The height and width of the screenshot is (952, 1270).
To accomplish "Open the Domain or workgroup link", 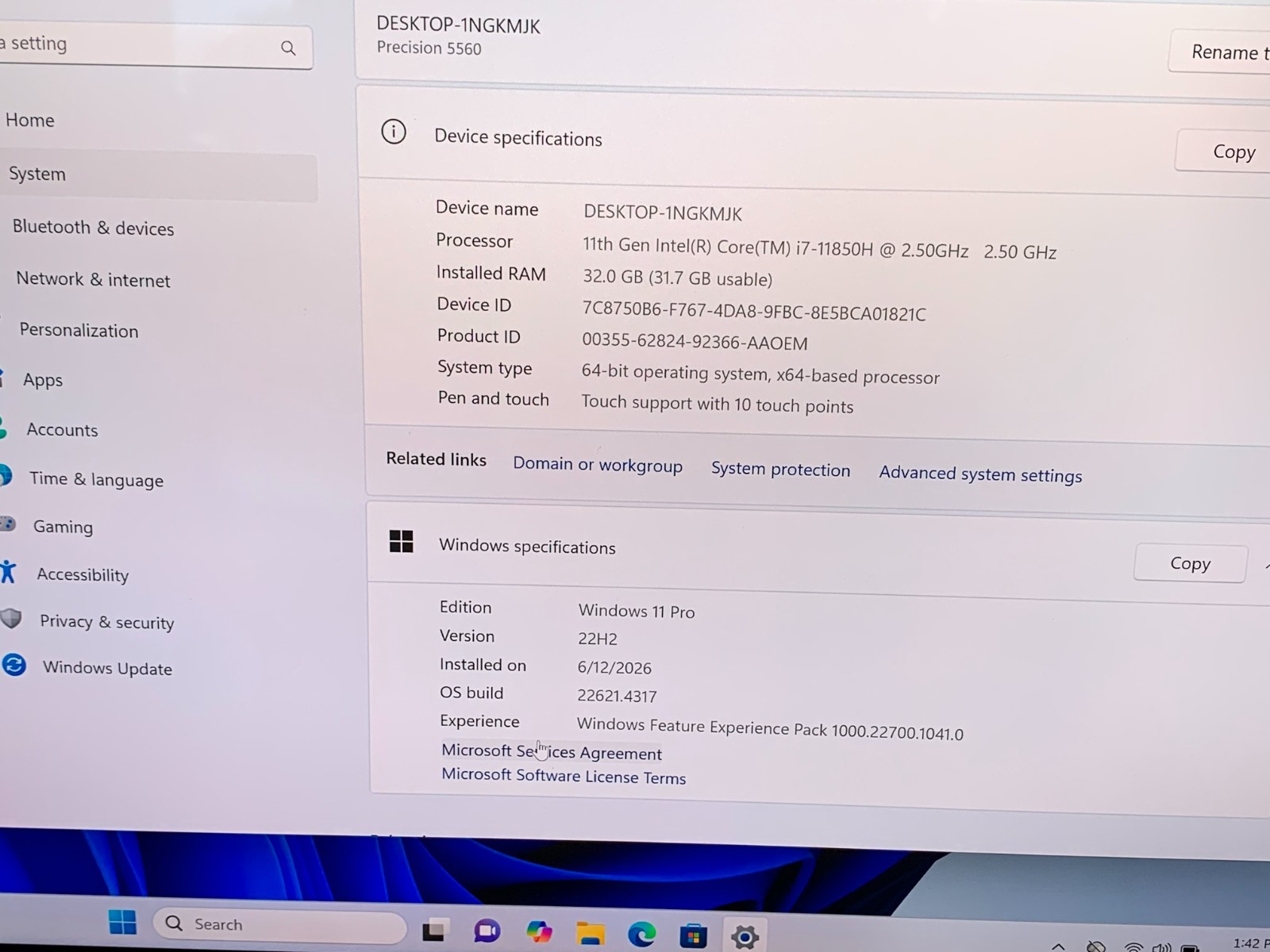I will (598, 465).
